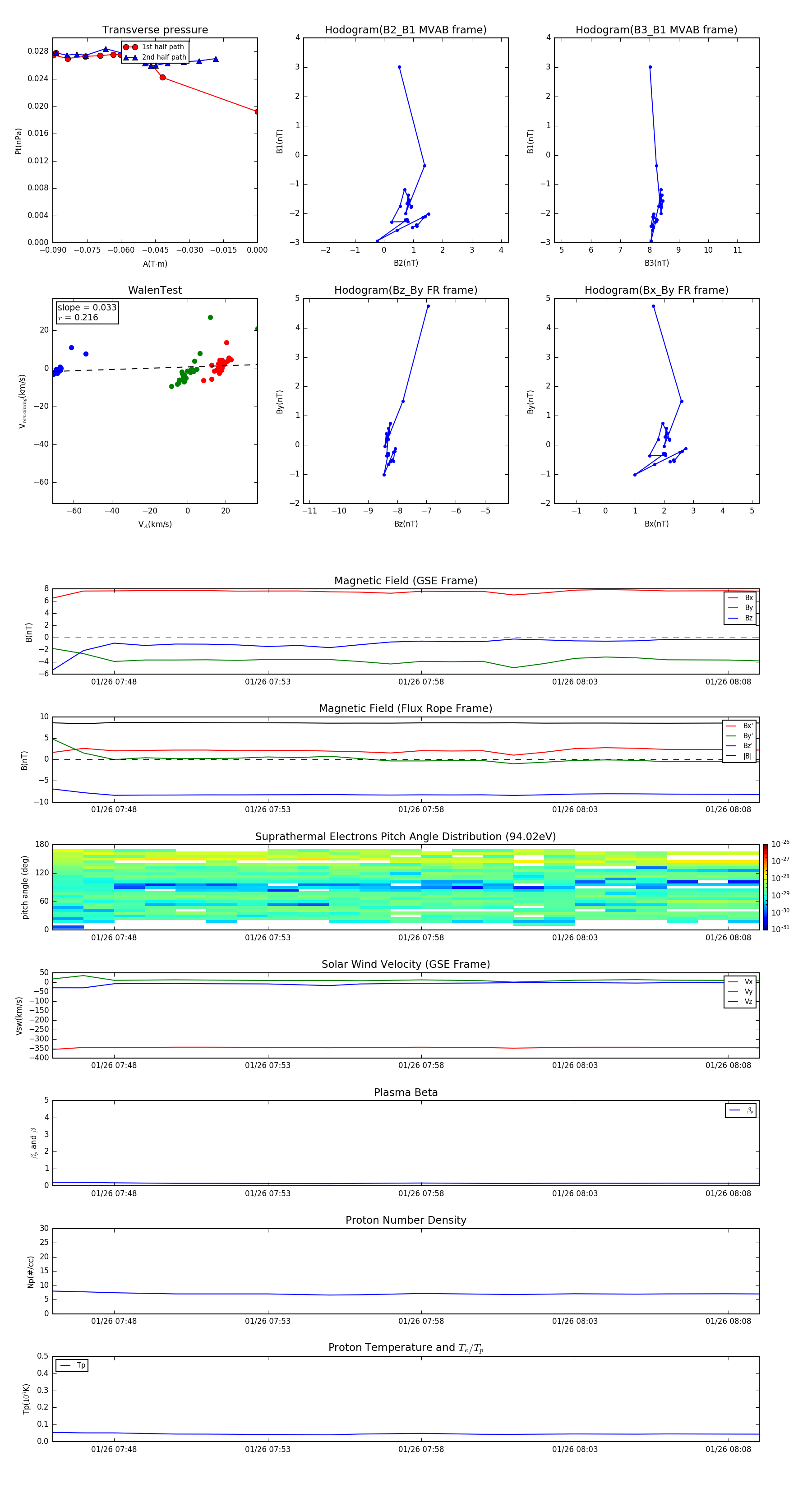Click the "Vz" velocity legend entry
The height and width of the screenshot is (1489, 812).
[741, 1002]
